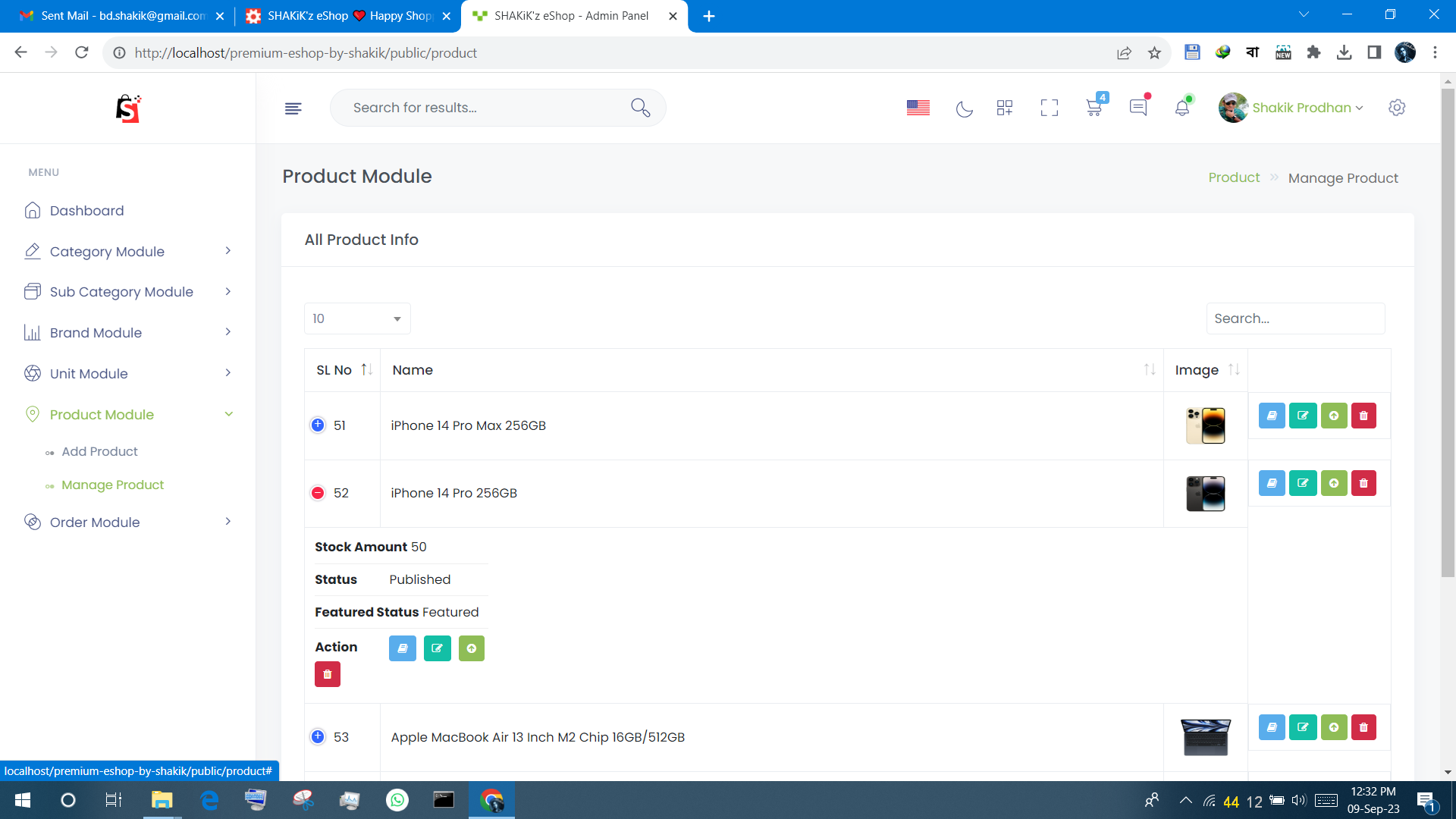1456x819 pixels.
Task: Open the settings gear icon in header
Action: pyautogui.click(x=1397, y=108)
